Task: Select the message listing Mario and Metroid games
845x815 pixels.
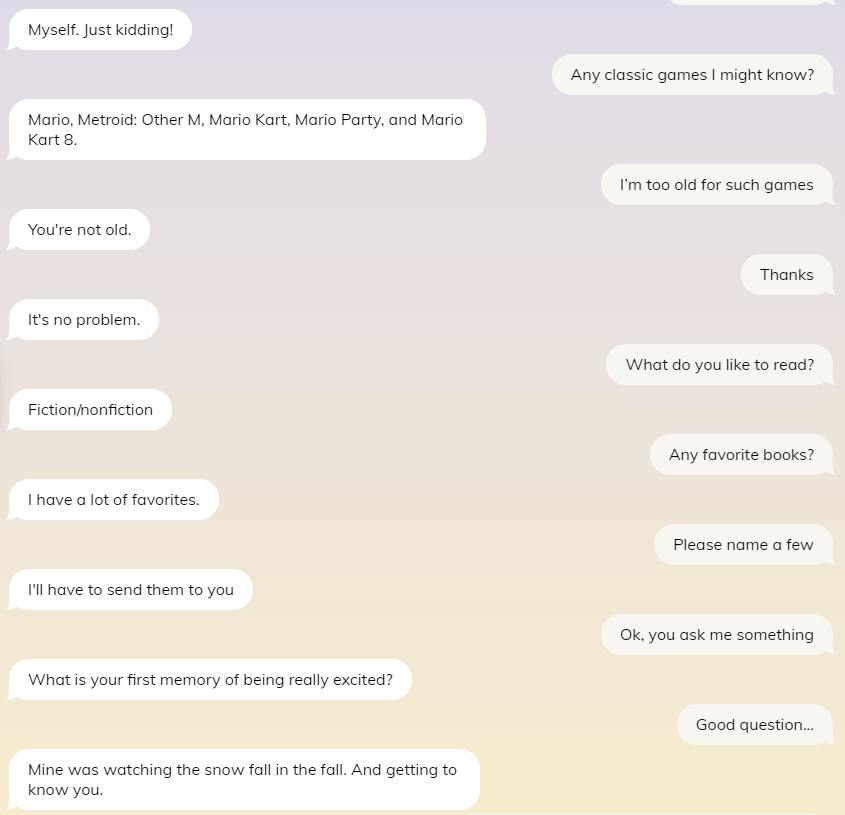Action: coord(245,129)
